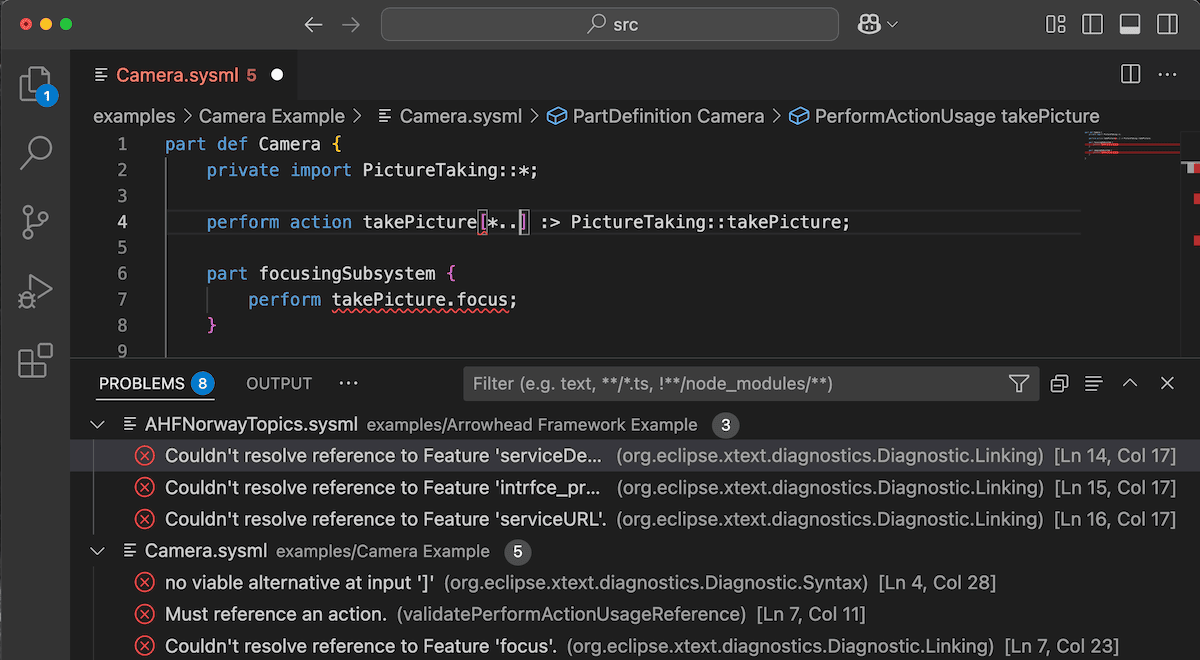This screenshot has height=660, width=1200.
Task: Go back using the left arrow
Action: [x=314, y=24]
